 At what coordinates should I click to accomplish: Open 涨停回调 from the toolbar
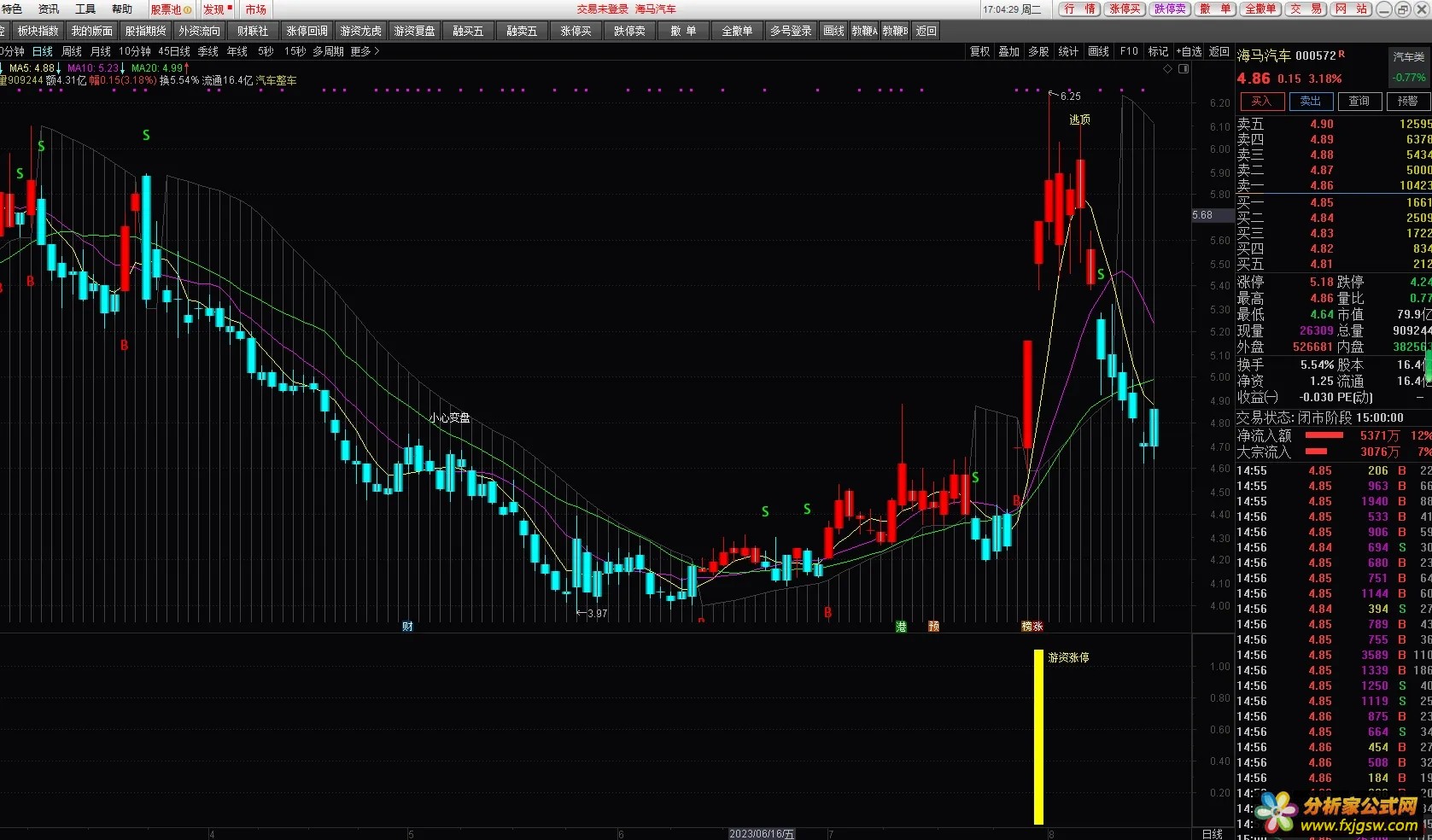tap(307, 31)
